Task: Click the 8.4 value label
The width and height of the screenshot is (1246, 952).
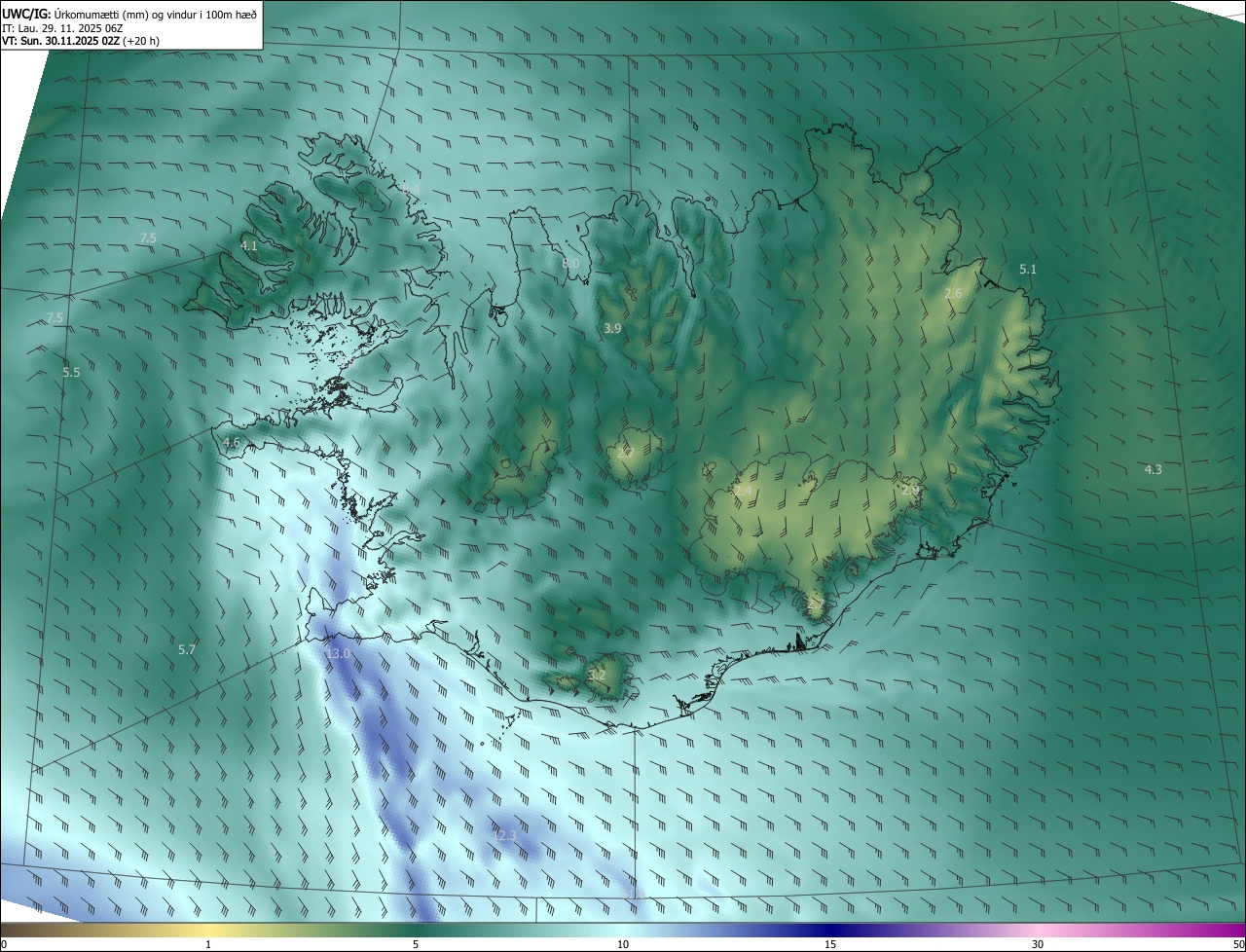Action: (x=412, y=189)
